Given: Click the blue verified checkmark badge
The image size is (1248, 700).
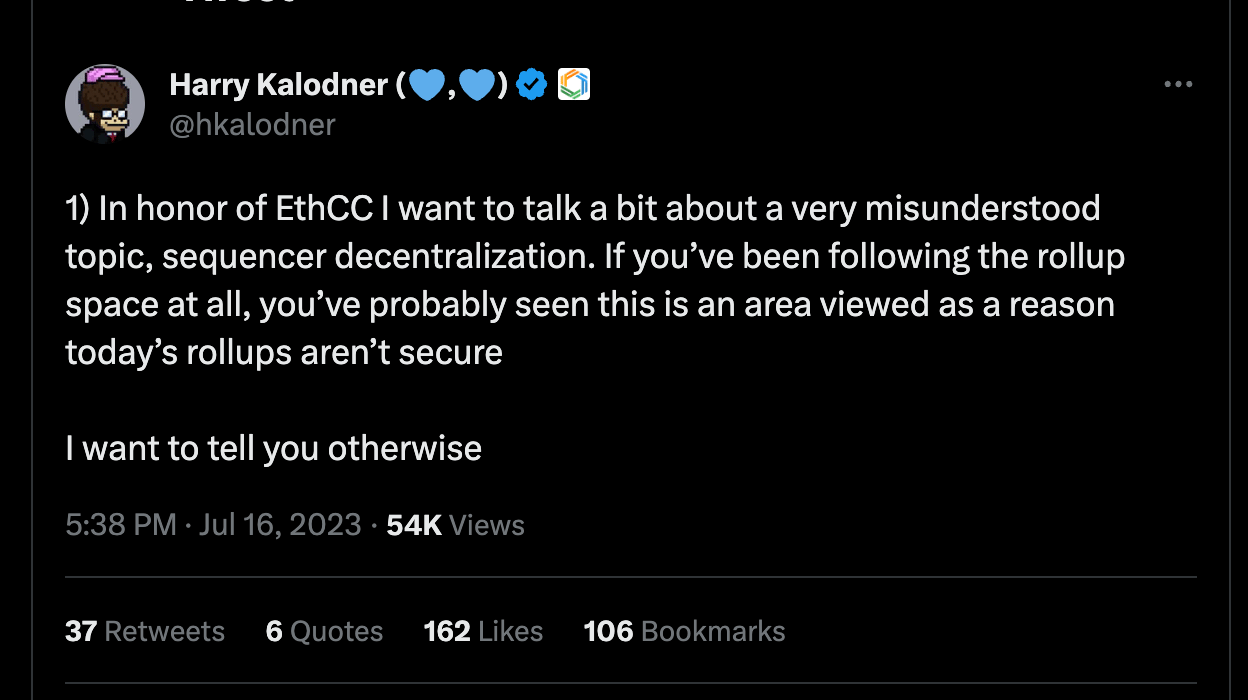Looking at the screenshot, I should (531, 85).
